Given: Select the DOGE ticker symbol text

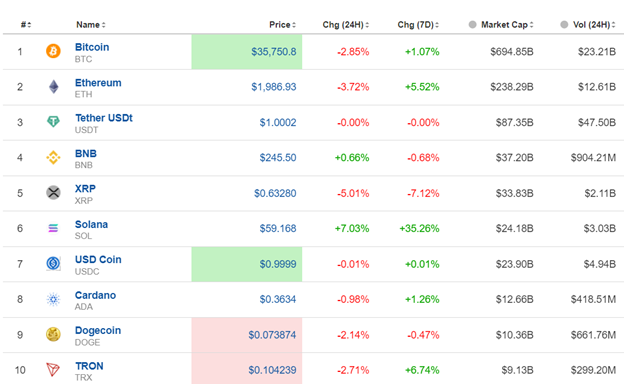Looking at the screenshot, I should pos(88,342).
